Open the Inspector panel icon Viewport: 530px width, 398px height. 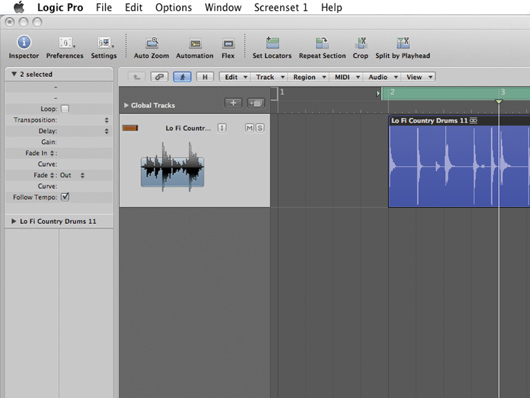[24, 43]
